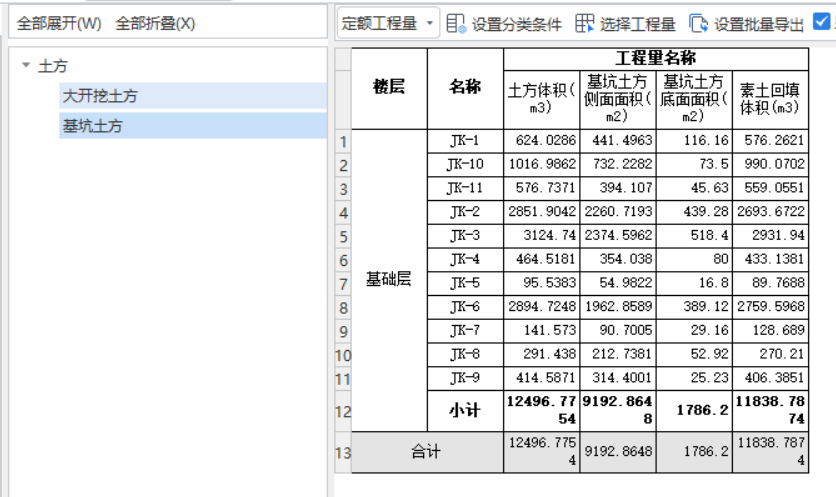Open 设置分类条件 settings

pos(504,24)
